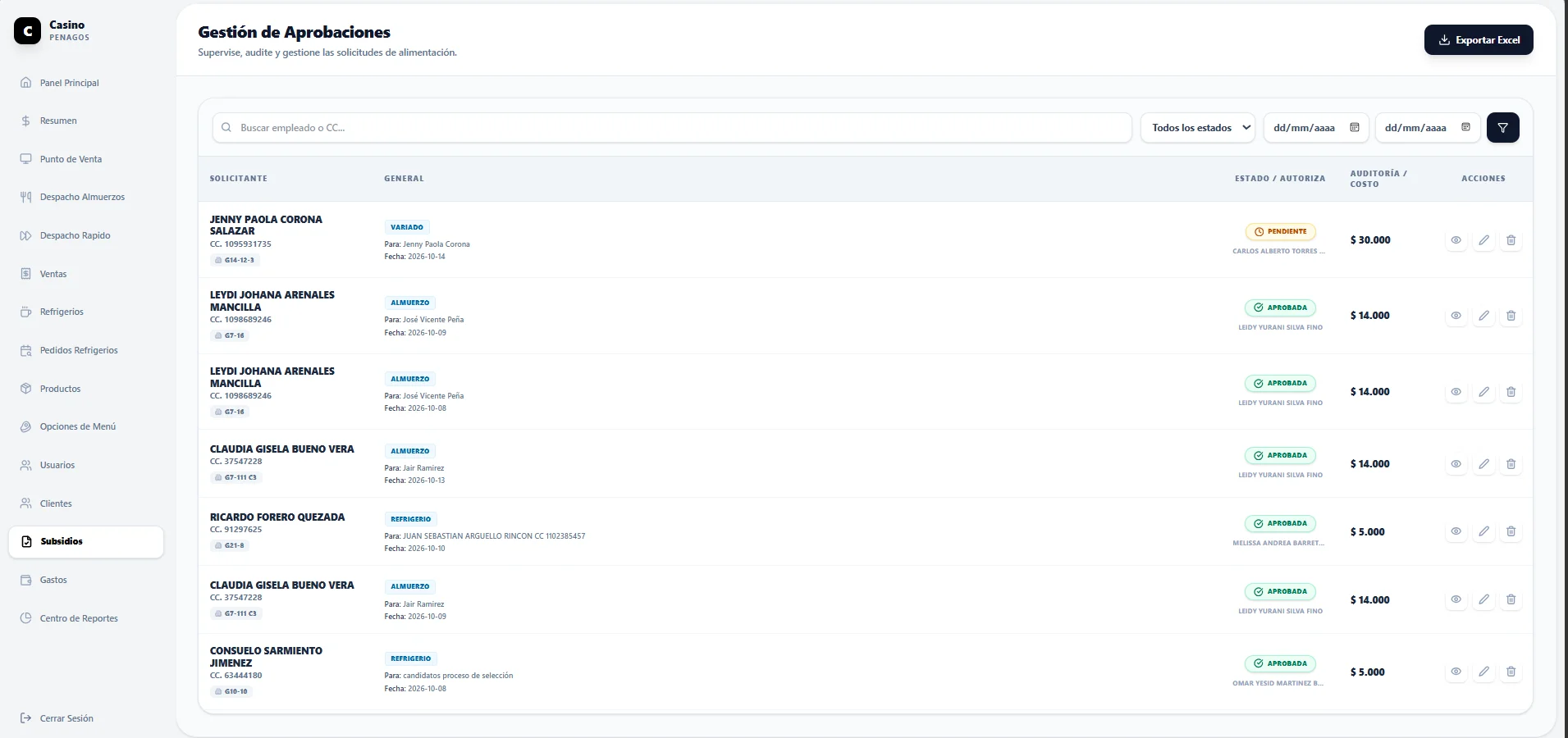This screenshot has width=1568, height=738.
Task: Open the Clientes page
Action: (86, 503)
